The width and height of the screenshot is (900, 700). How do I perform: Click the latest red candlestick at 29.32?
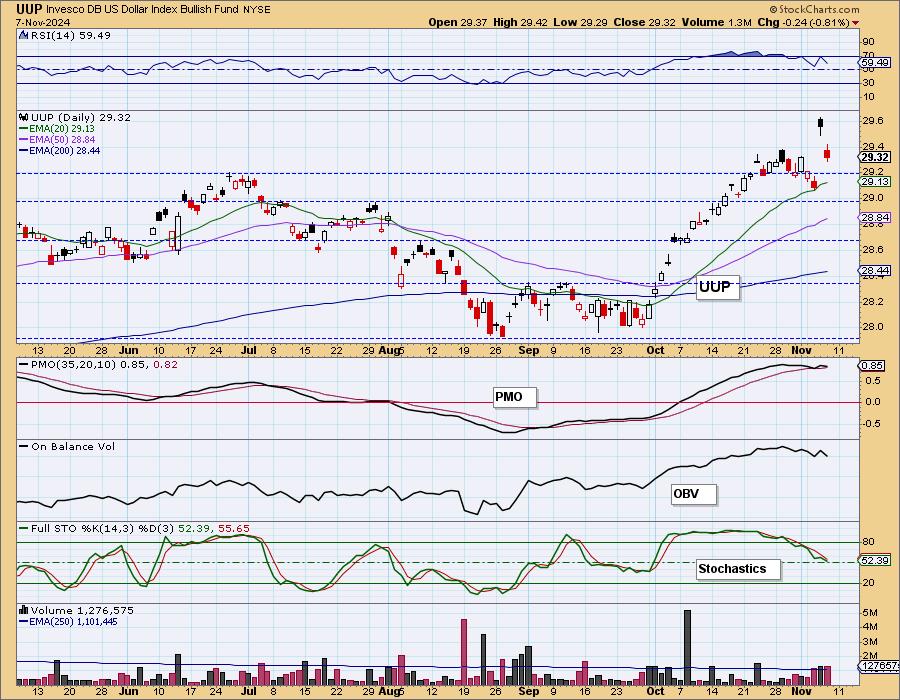[x=827, y=153]
